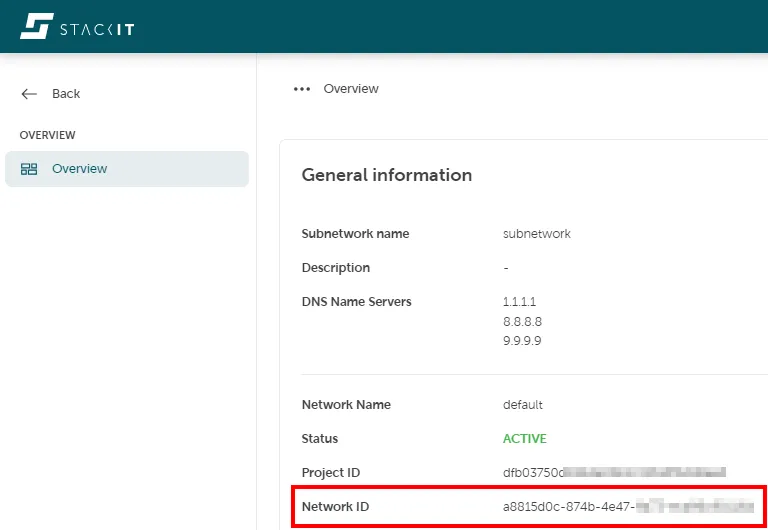Click the General information heading
This screenshot has height=530, width=768.
click(x=386, y=175)
